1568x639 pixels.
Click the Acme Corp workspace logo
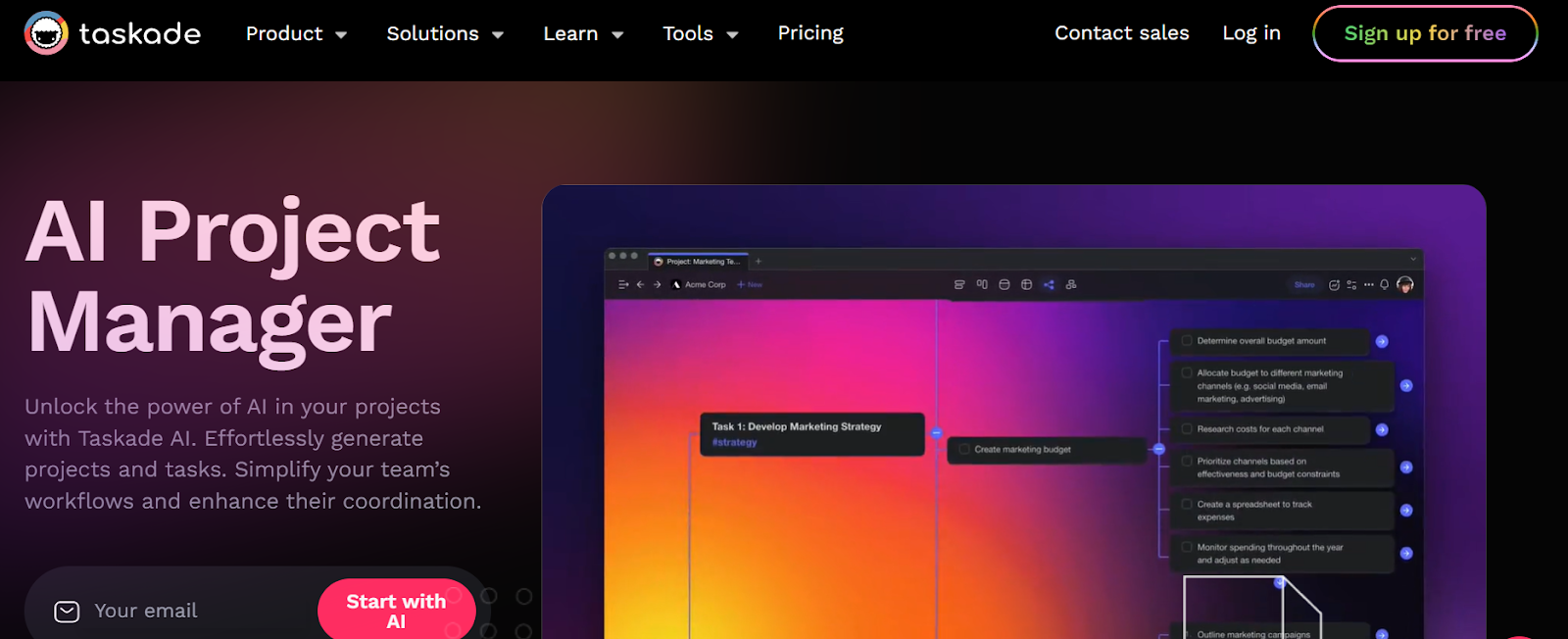(x=676, y=285)
